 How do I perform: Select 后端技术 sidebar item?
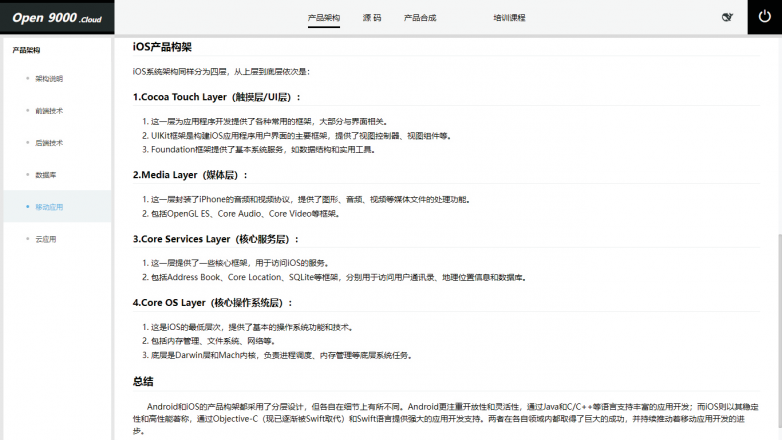tap(49, 142)
